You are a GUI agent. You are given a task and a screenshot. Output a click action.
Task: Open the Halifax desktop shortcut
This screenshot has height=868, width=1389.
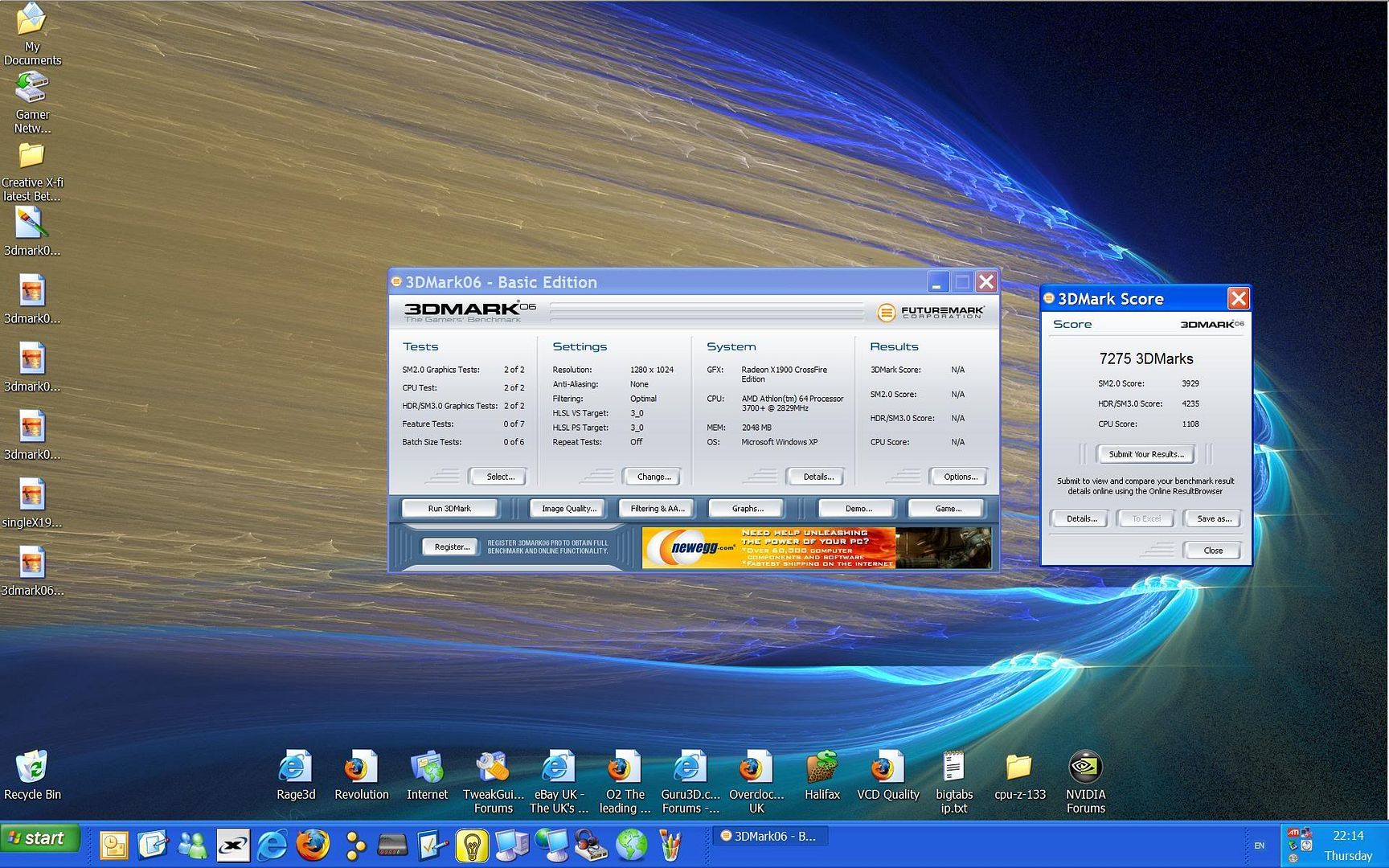pyautogui.click(x=822, y=776)
